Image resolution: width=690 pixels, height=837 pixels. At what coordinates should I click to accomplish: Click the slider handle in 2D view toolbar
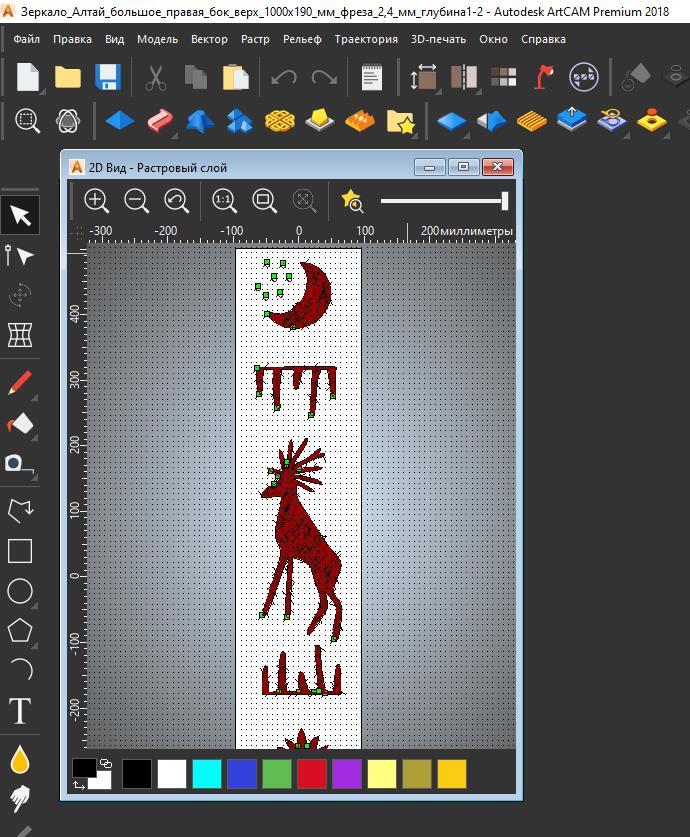(x=505, y=201)
